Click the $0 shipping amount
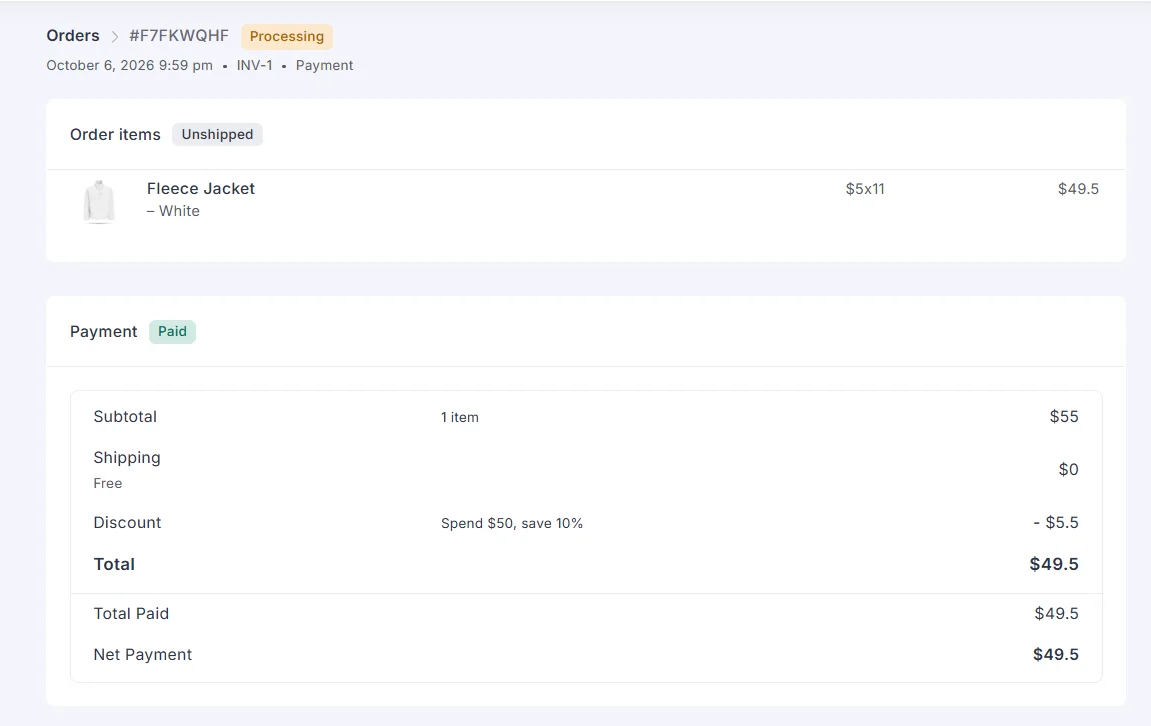 coord(1068,470)
